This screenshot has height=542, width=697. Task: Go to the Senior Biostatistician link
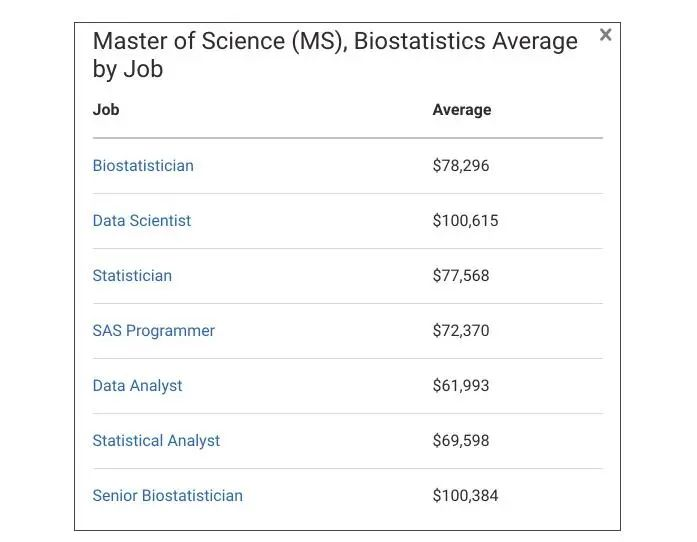click(x=167, y=496)
